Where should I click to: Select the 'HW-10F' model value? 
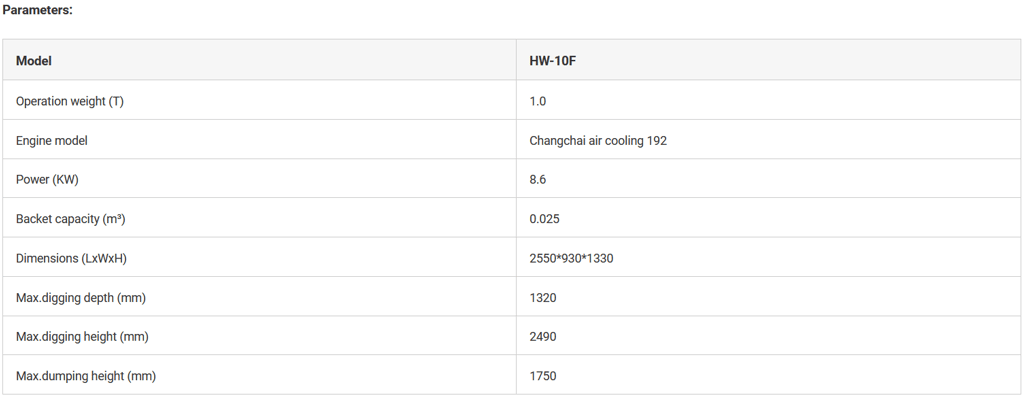552,61
